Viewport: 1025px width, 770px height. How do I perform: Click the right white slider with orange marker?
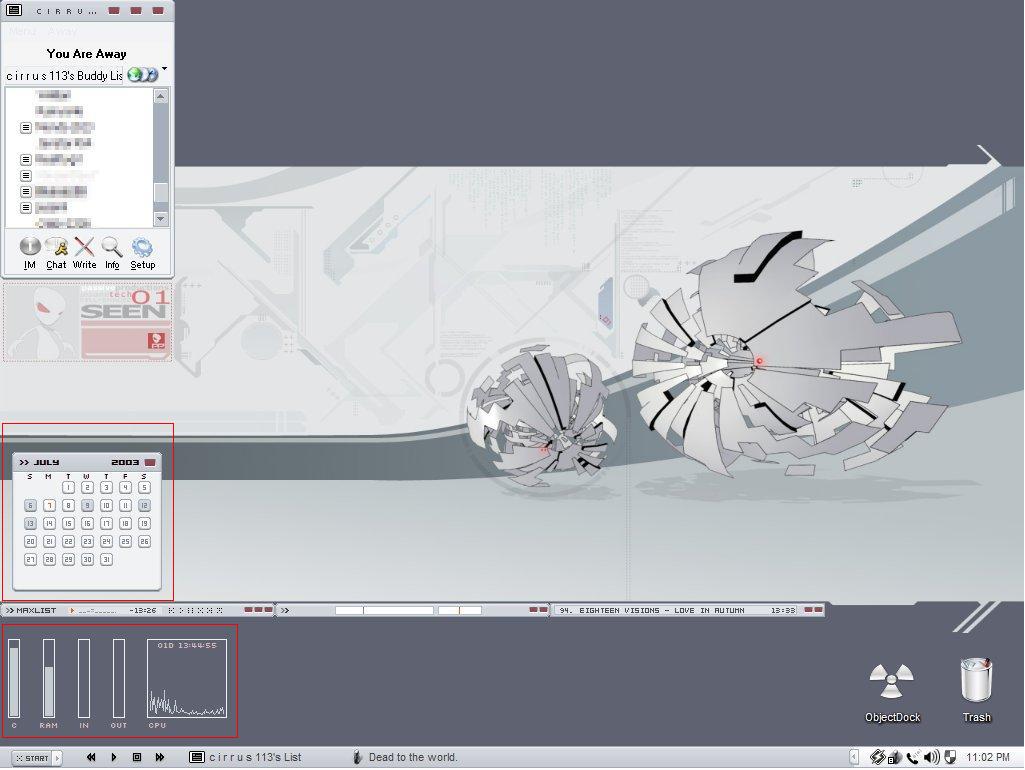point(460,610)
